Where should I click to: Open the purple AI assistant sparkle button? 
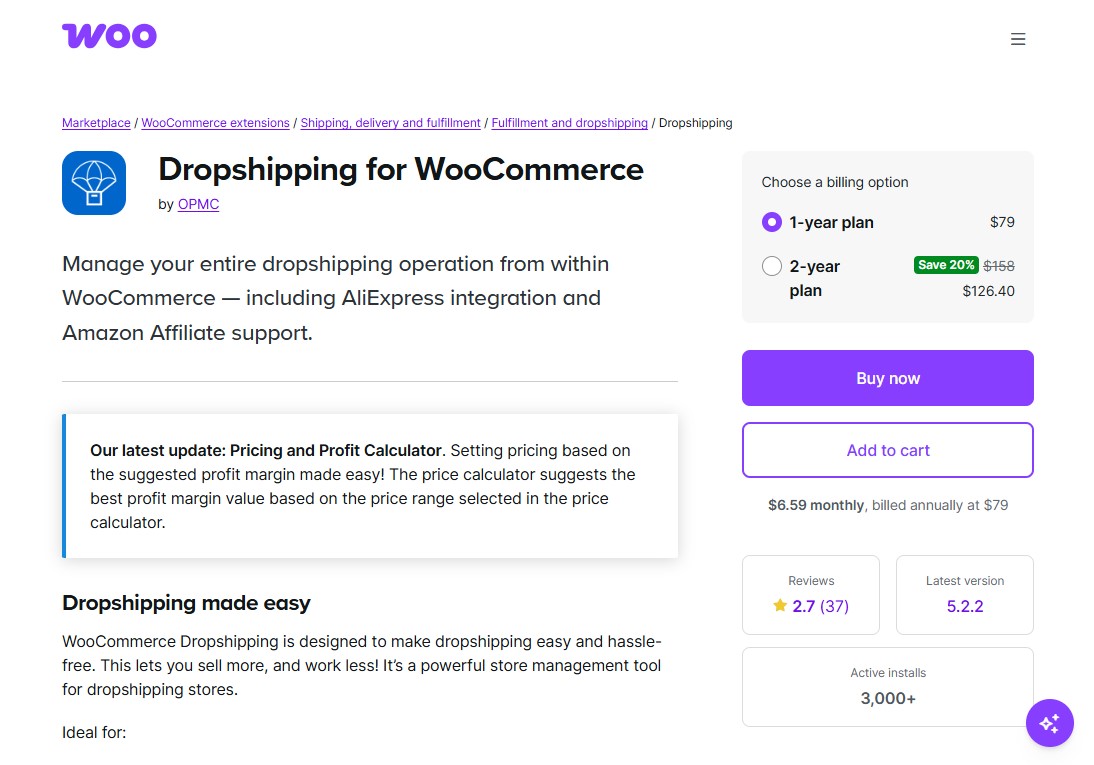click(x=1049, y=722)
